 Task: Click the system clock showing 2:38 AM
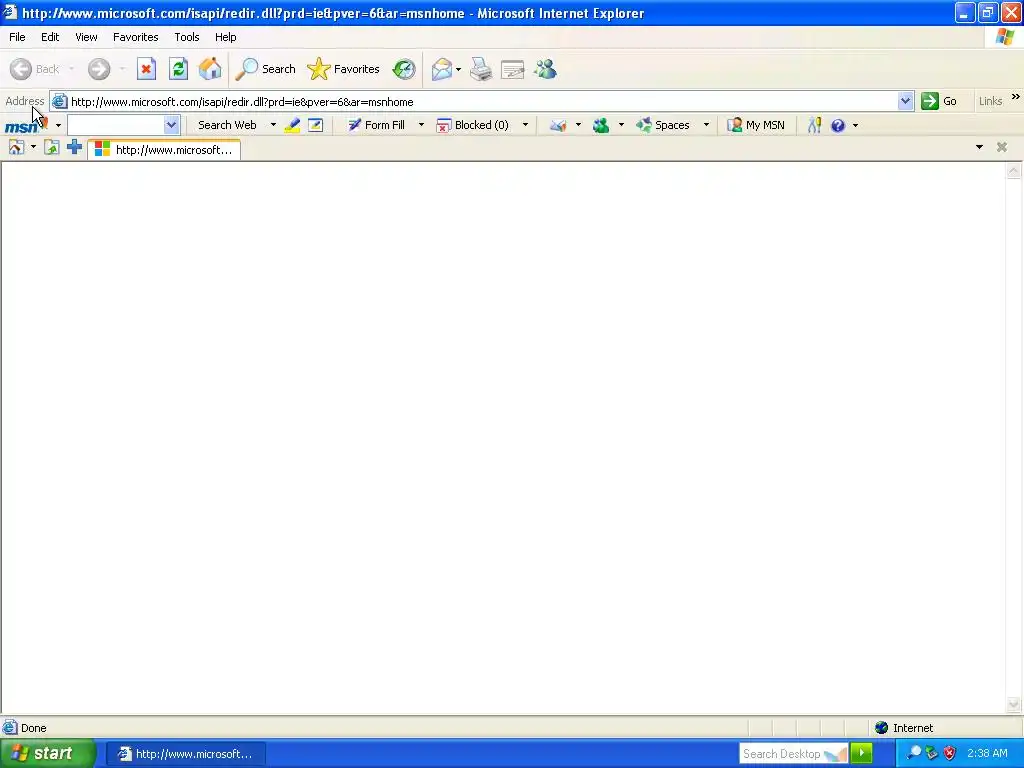click(987, 753)
